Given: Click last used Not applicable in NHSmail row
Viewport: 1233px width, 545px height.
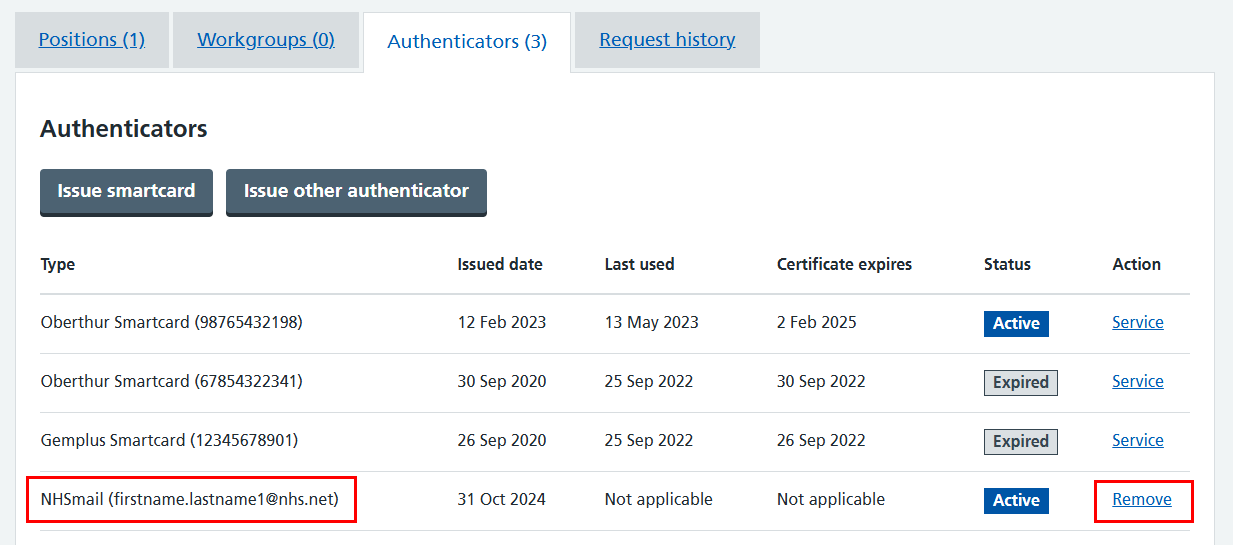Looking at the screenshot, I should [658, 499].
